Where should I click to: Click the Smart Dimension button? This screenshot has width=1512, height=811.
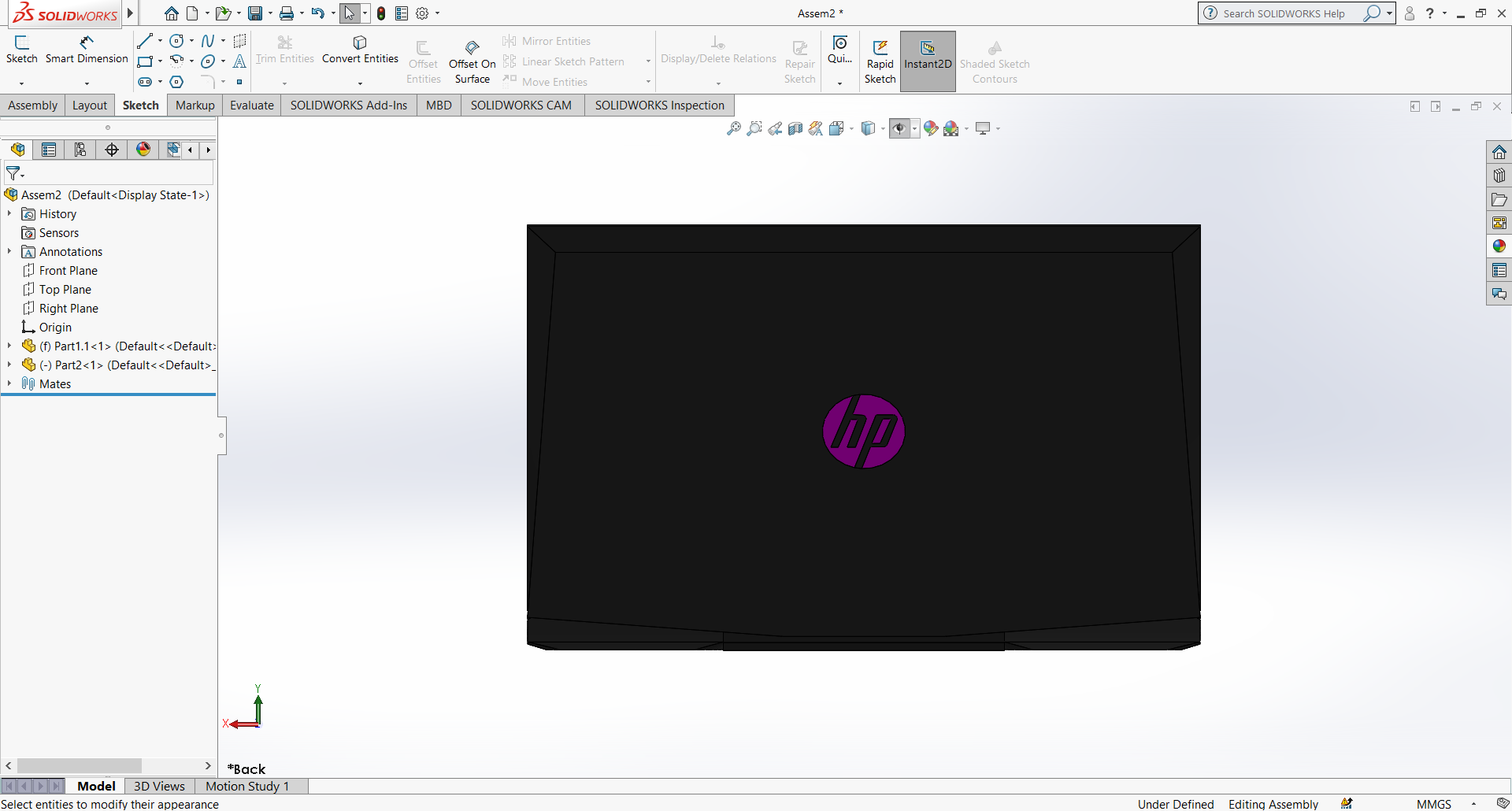click(x=87, y=50)
